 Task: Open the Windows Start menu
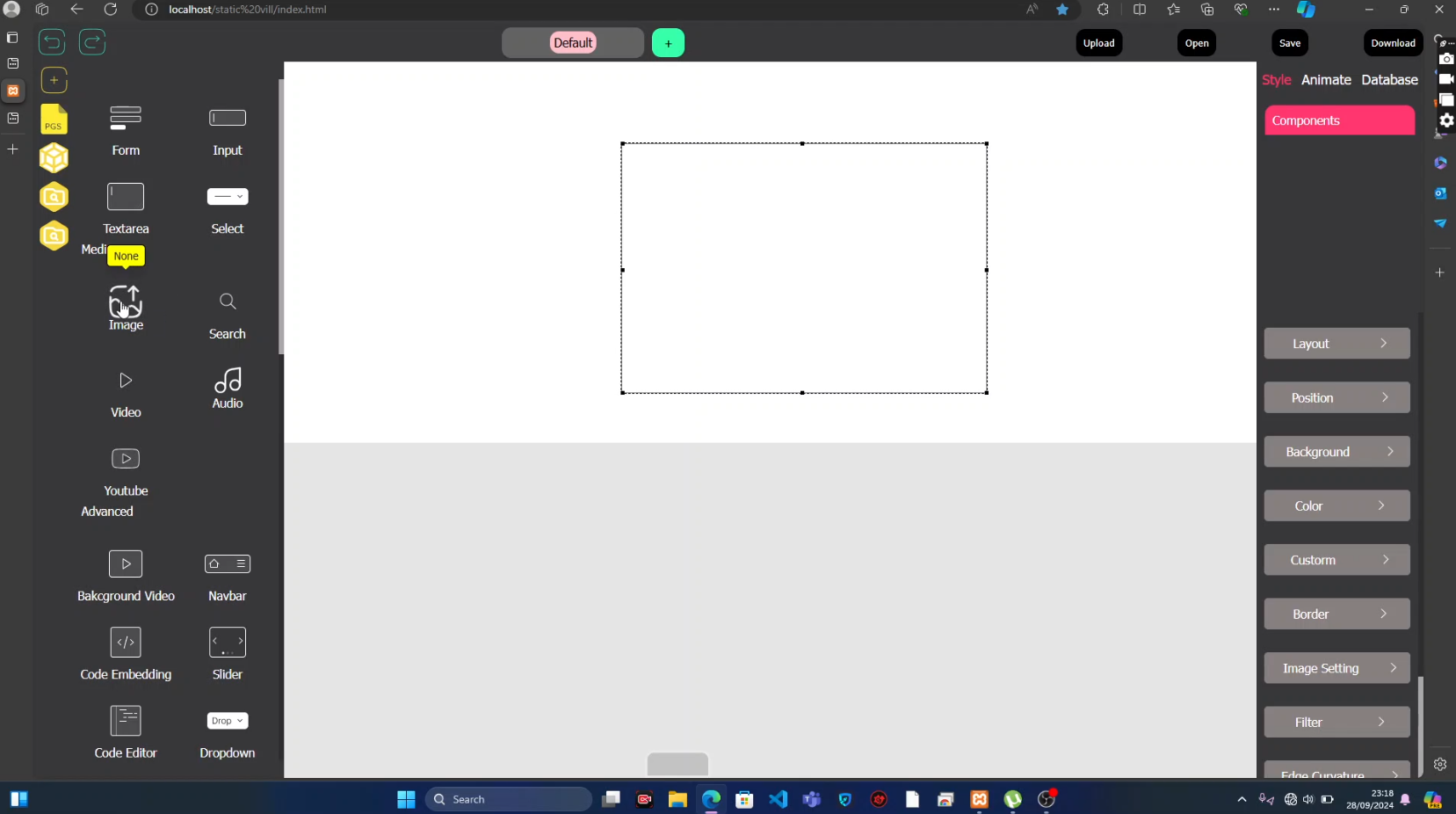click(406, 799)
